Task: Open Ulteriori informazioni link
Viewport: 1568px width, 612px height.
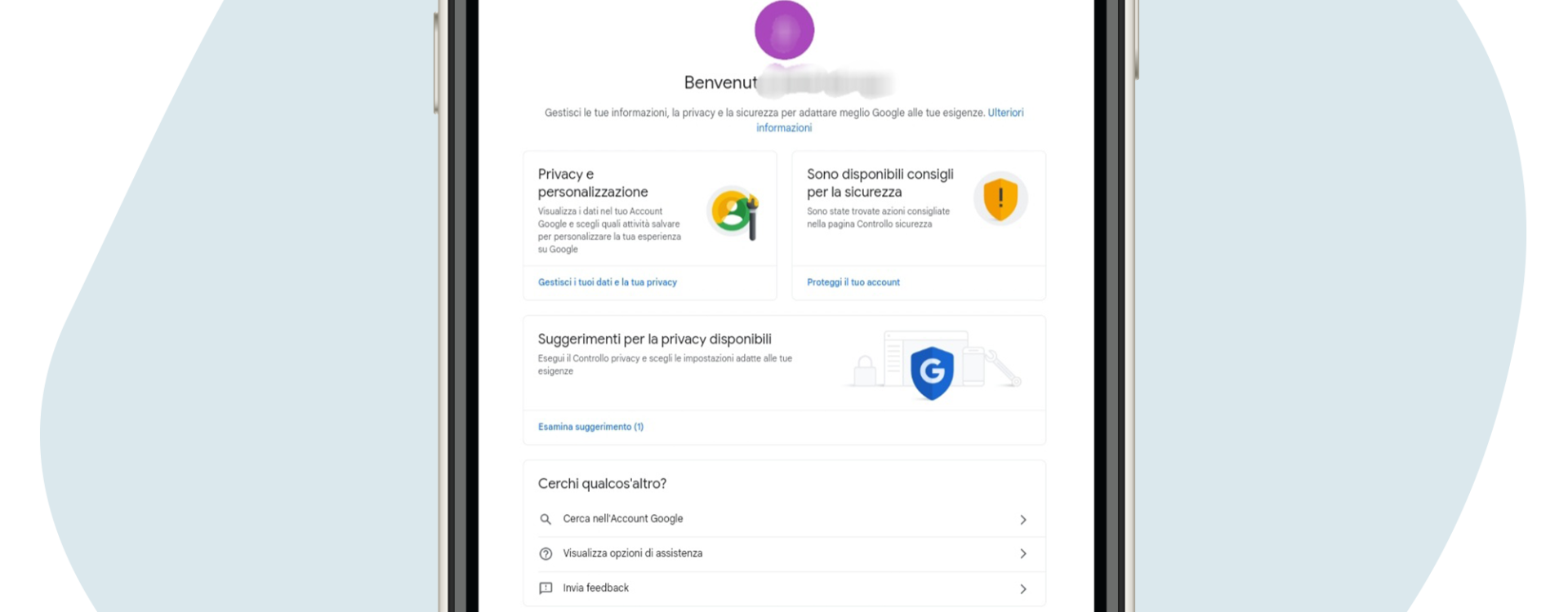Action: [889, 120]
